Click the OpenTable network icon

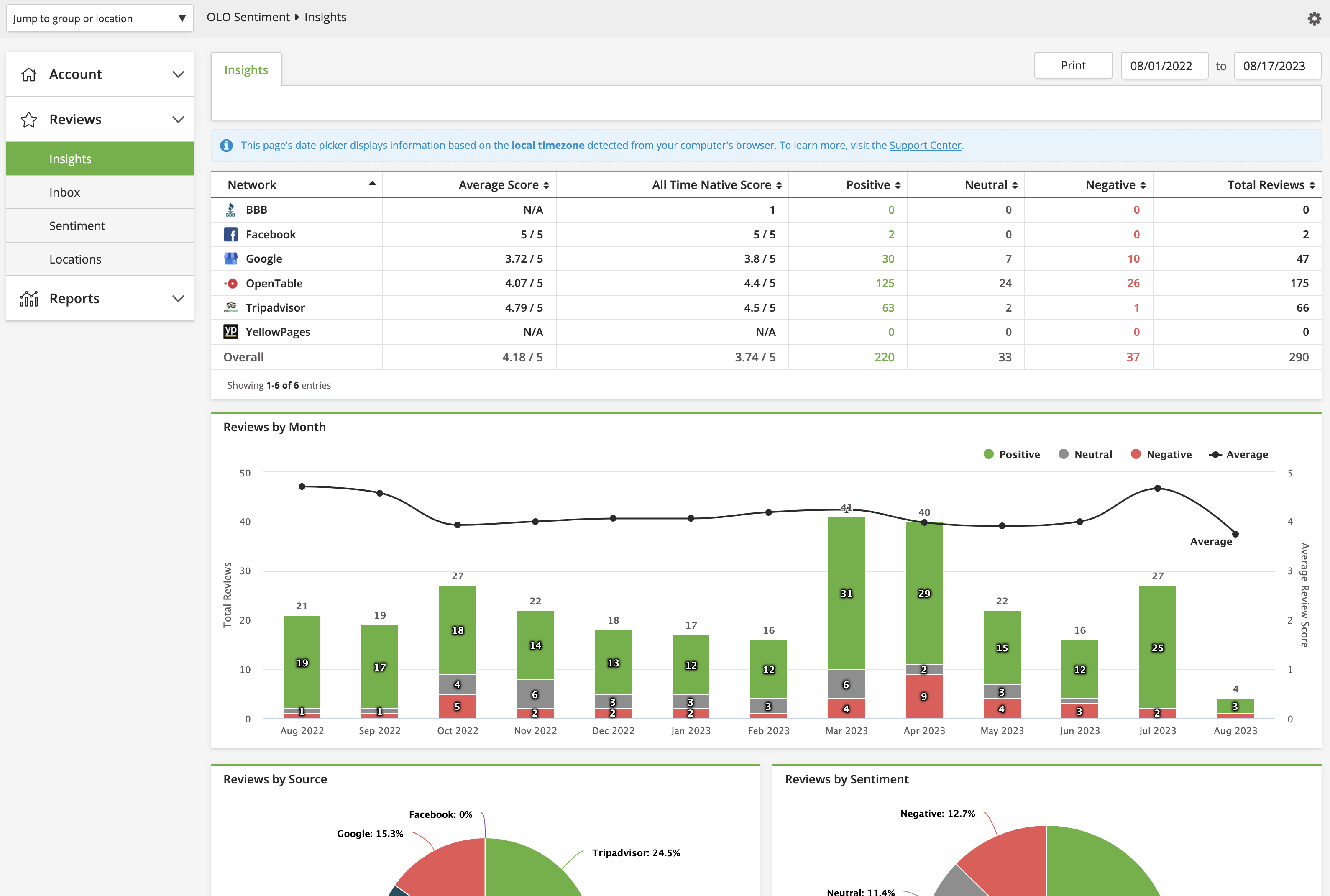pyautogui.click(x=231, y=284)
